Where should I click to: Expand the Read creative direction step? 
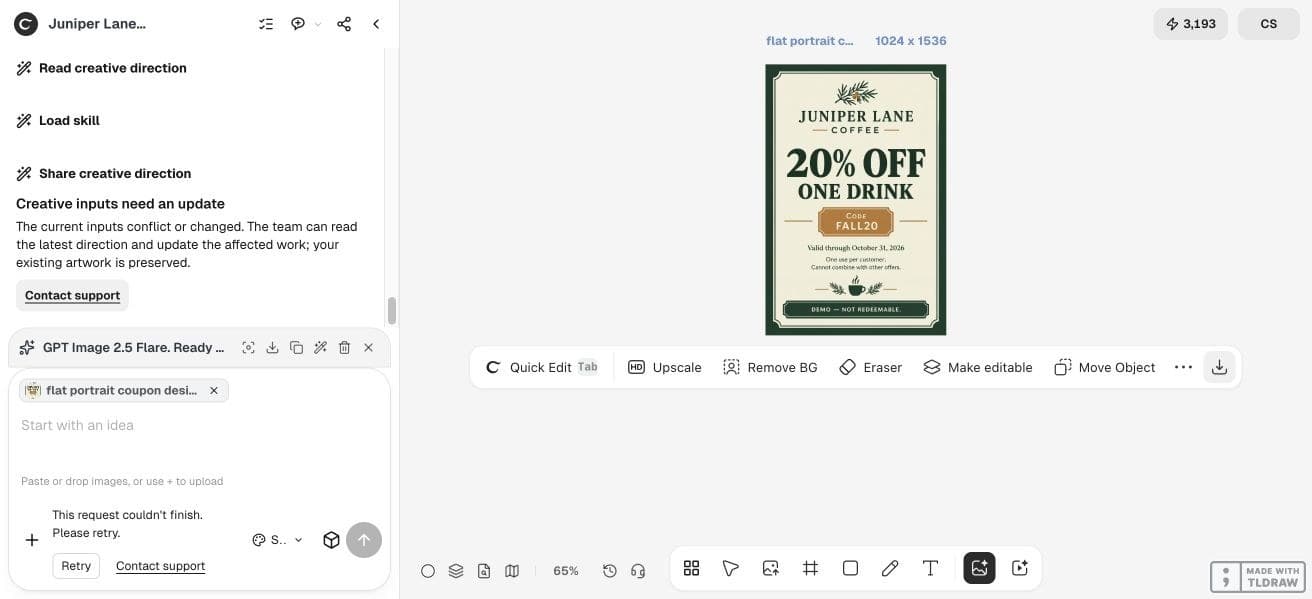point(102,68)
